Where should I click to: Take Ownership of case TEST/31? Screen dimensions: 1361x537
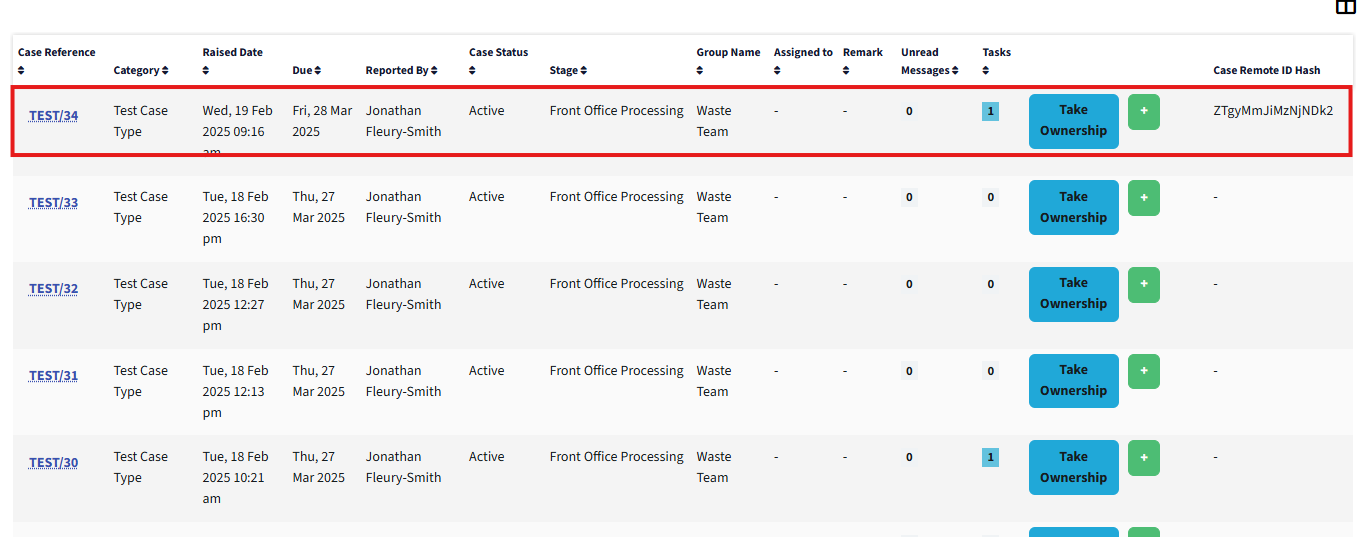coord(1074,381)
